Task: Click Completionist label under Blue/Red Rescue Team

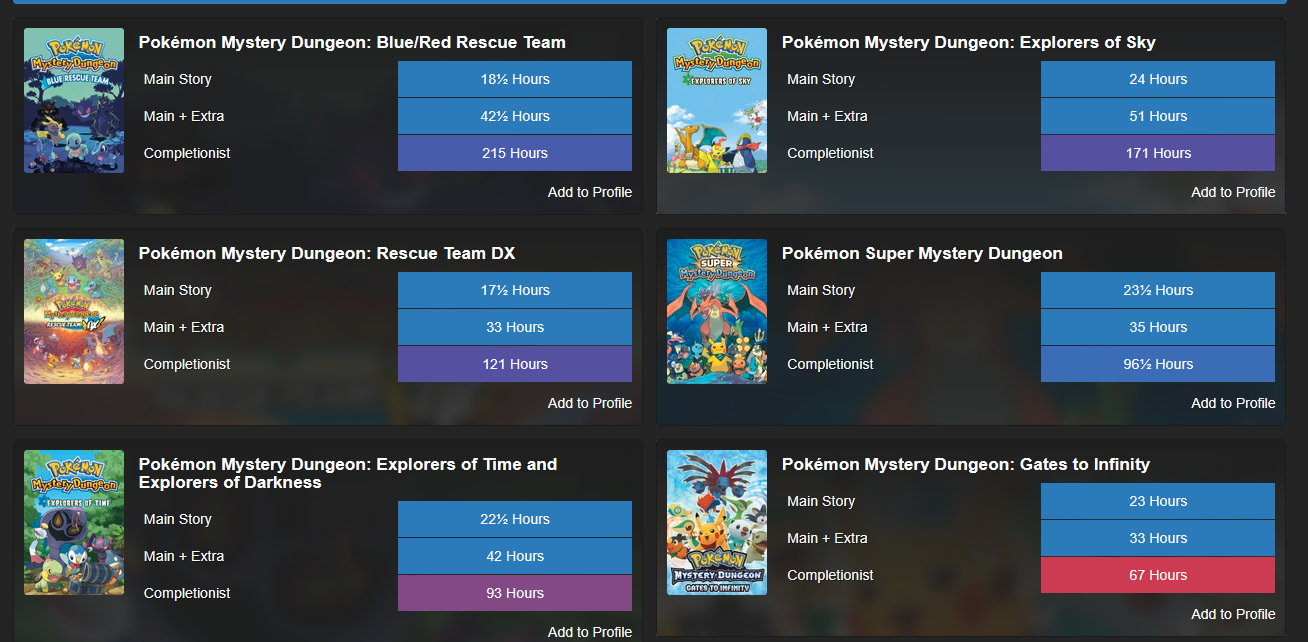Action: [x=187, y=153]
